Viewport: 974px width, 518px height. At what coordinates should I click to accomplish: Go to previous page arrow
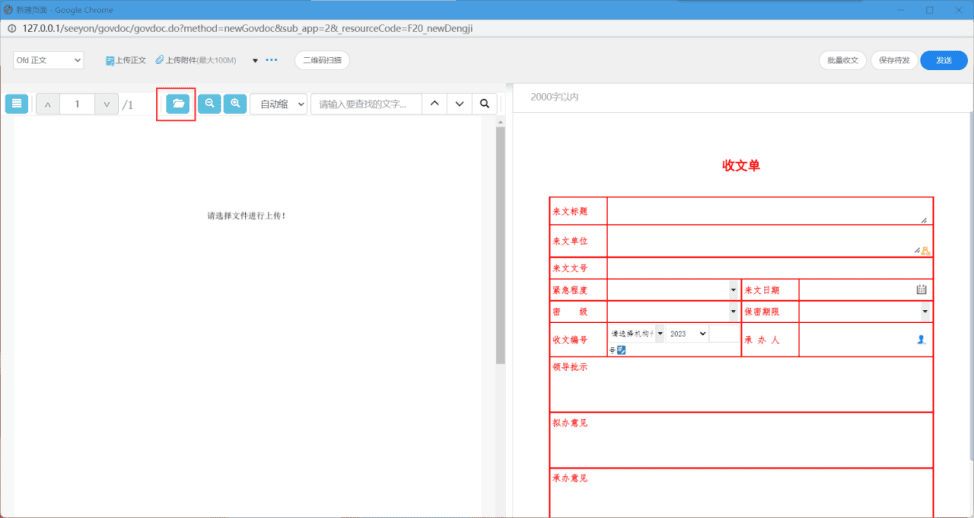point(48,104)
